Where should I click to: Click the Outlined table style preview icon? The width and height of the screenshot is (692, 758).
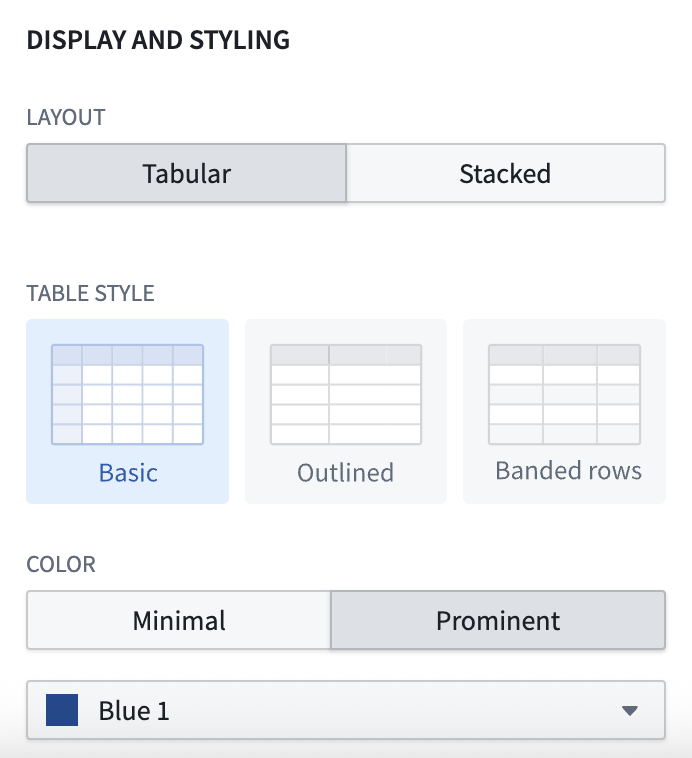[346, 394]
